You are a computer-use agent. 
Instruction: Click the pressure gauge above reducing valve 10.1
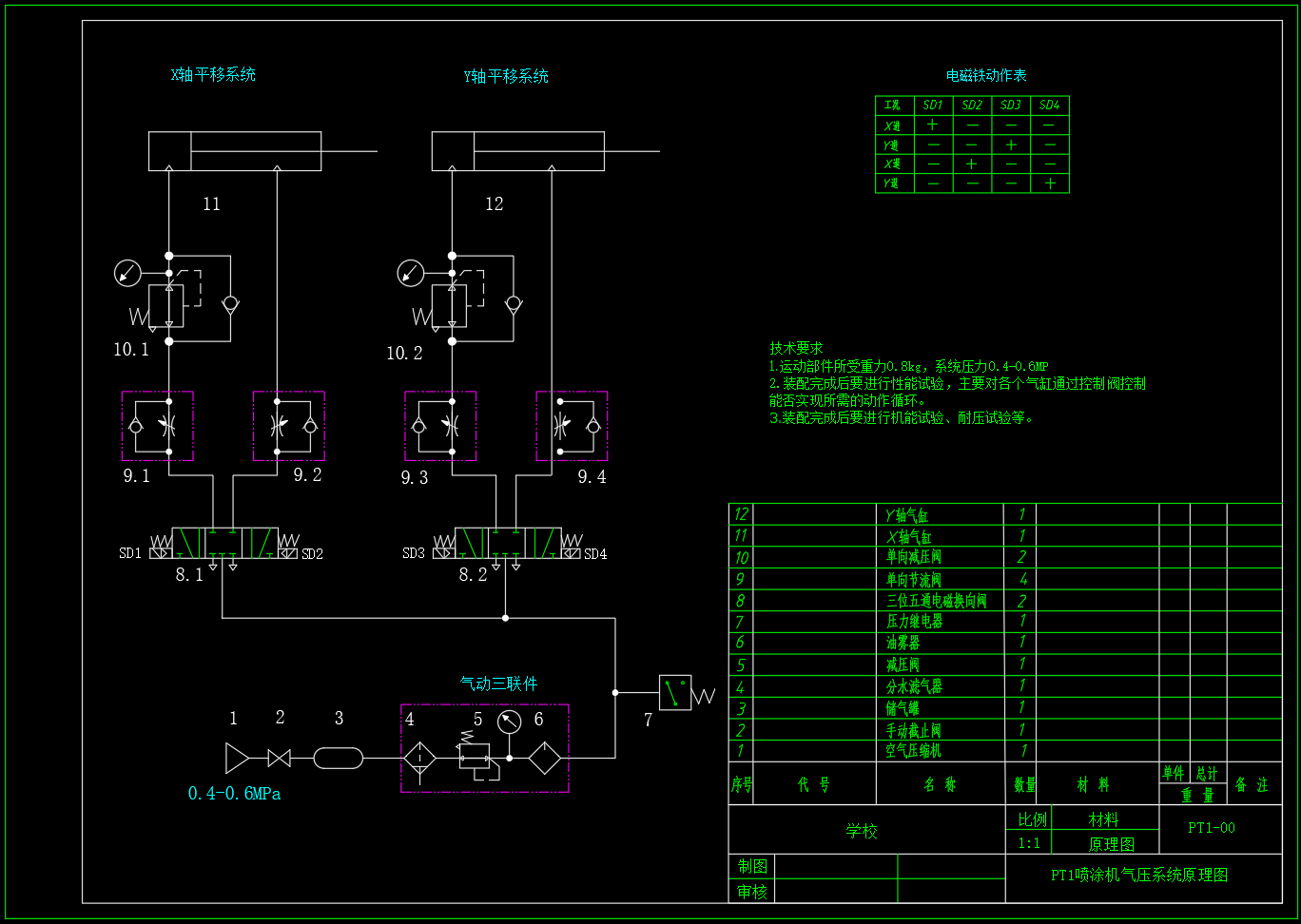click(127, 274)
